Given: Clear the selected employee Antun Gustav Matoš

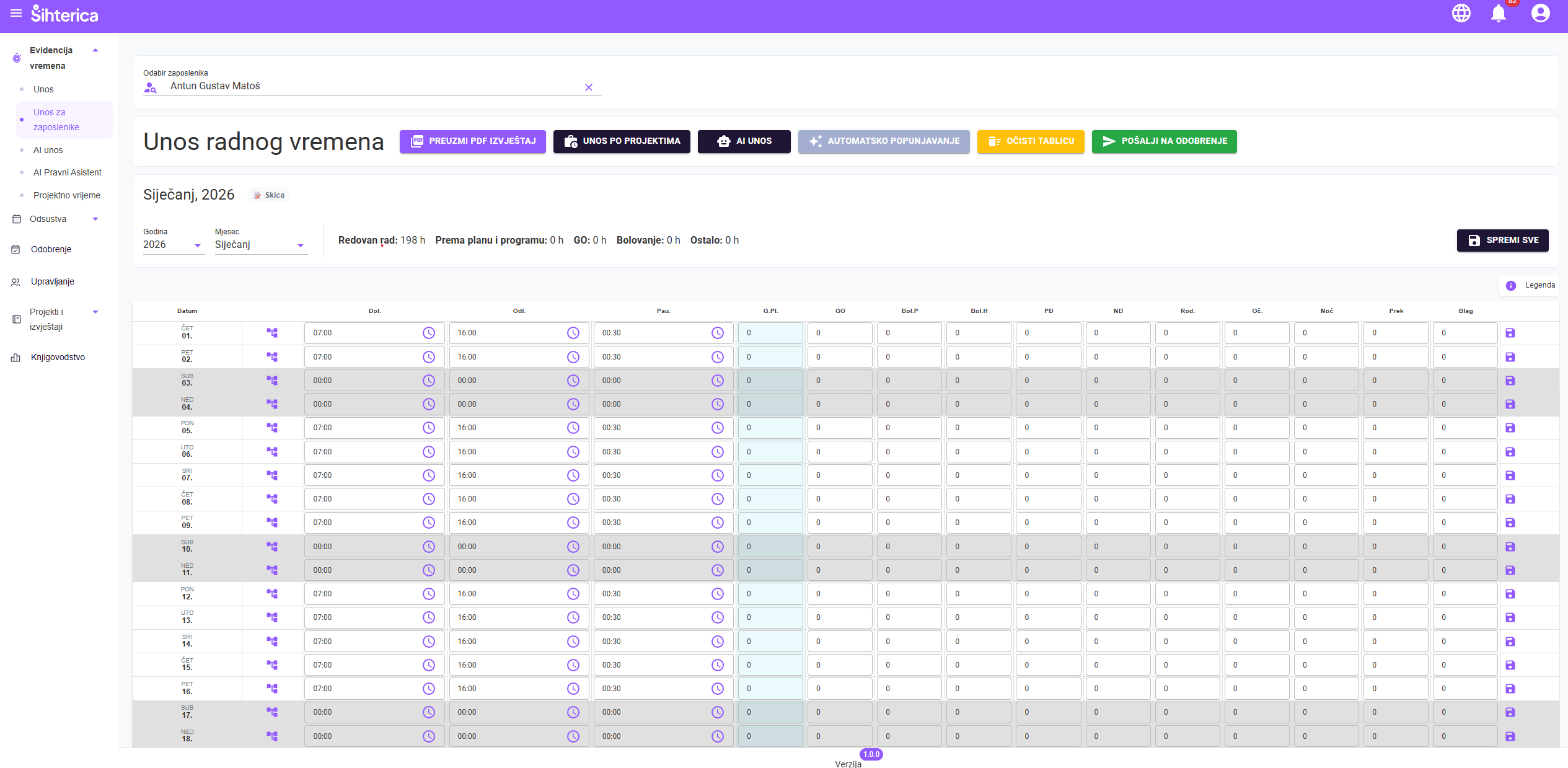Looking at the screenshot, I should (x=588, y=87).
